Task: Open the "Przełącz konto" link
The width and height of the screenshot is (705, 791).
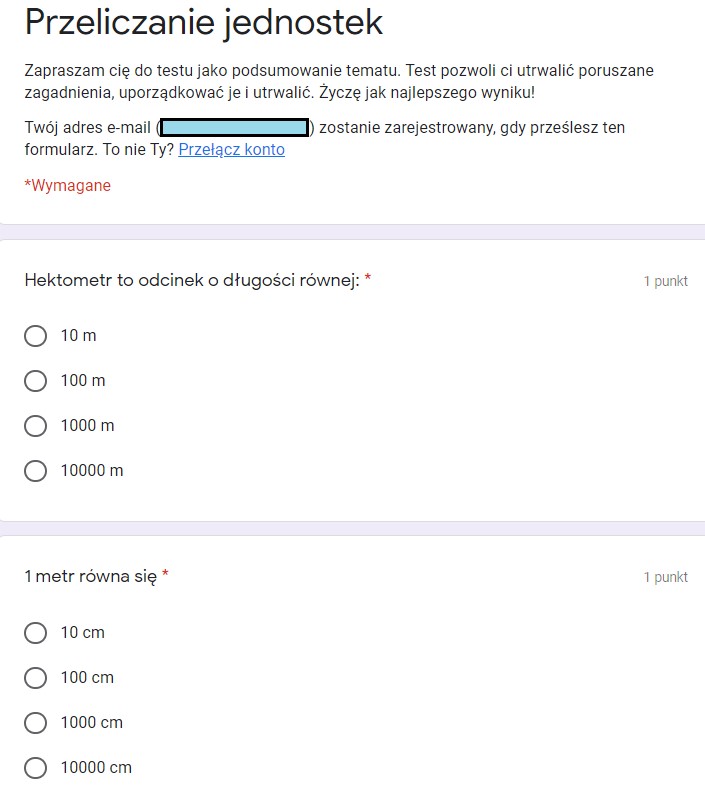Action: coord(231,150)
